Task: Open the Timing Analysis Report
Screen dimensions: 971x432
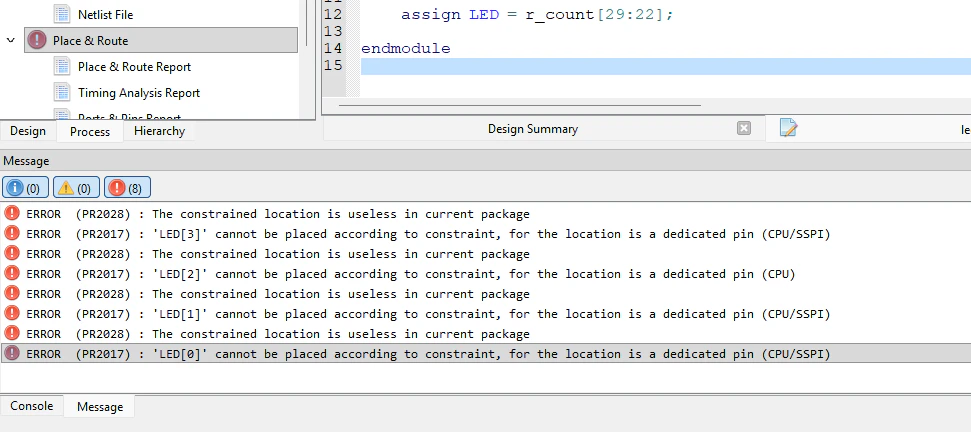Action: point(139,93)
